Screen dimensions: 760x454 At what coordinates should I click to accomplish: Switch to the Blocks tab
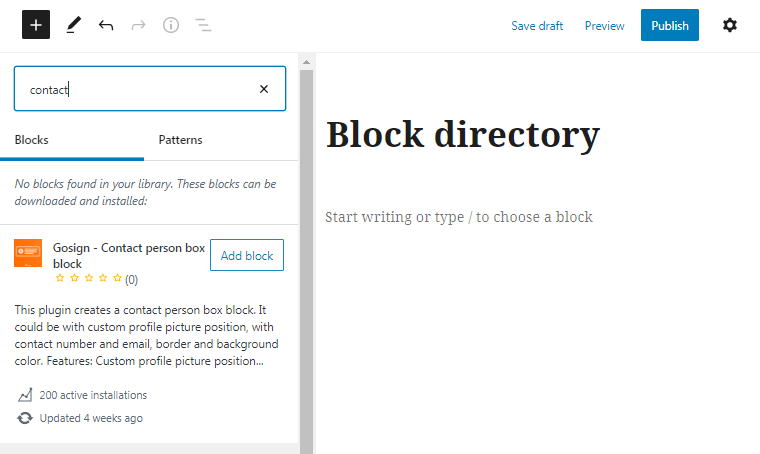[32, 140]
